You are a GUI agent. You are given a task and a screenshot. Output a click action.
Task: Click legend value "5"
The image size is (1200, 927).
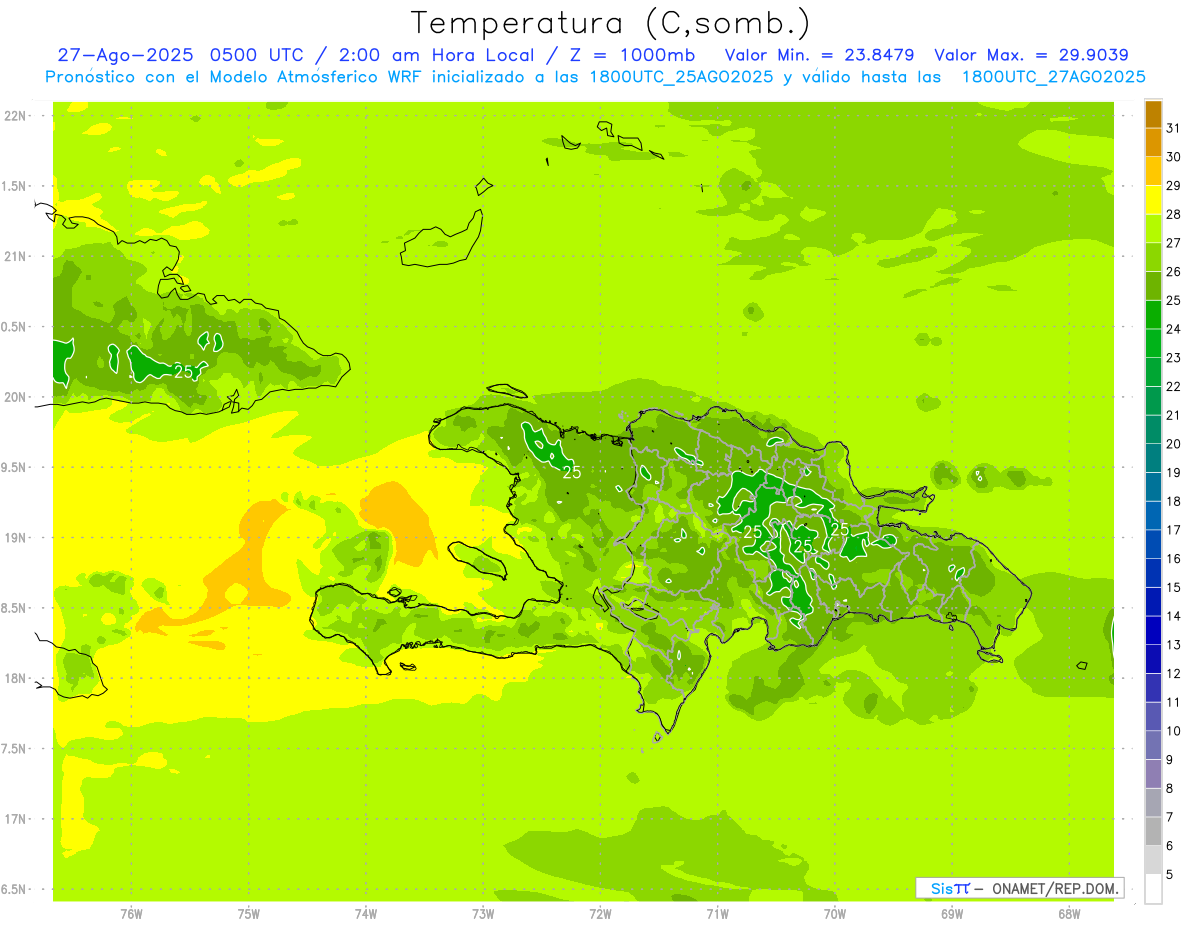coord(1170,875)
